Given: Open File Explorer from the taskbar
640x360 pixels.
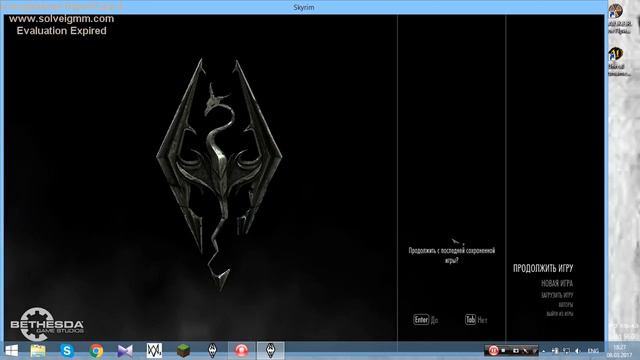Looking at the screenshot, I should tap(38, 351).
